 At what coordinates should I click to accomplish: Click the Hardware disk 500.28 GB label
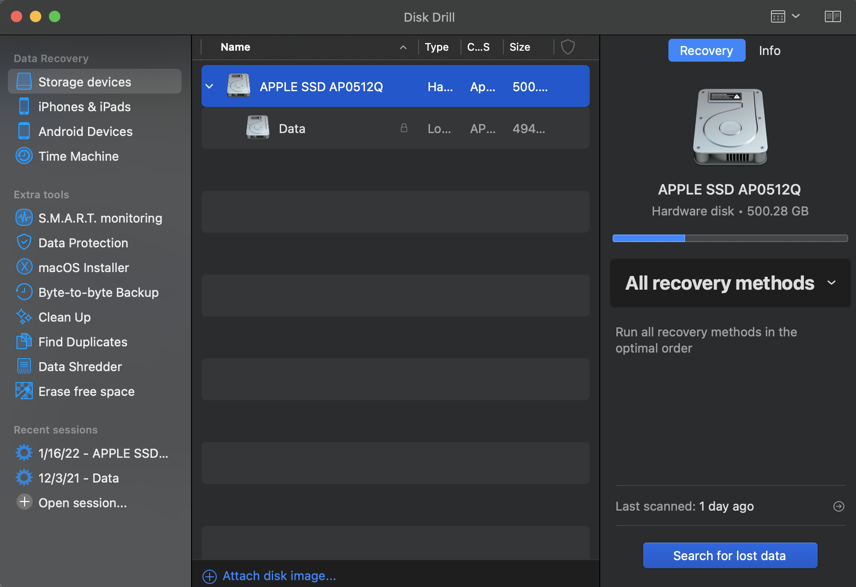tap(730, 211)
